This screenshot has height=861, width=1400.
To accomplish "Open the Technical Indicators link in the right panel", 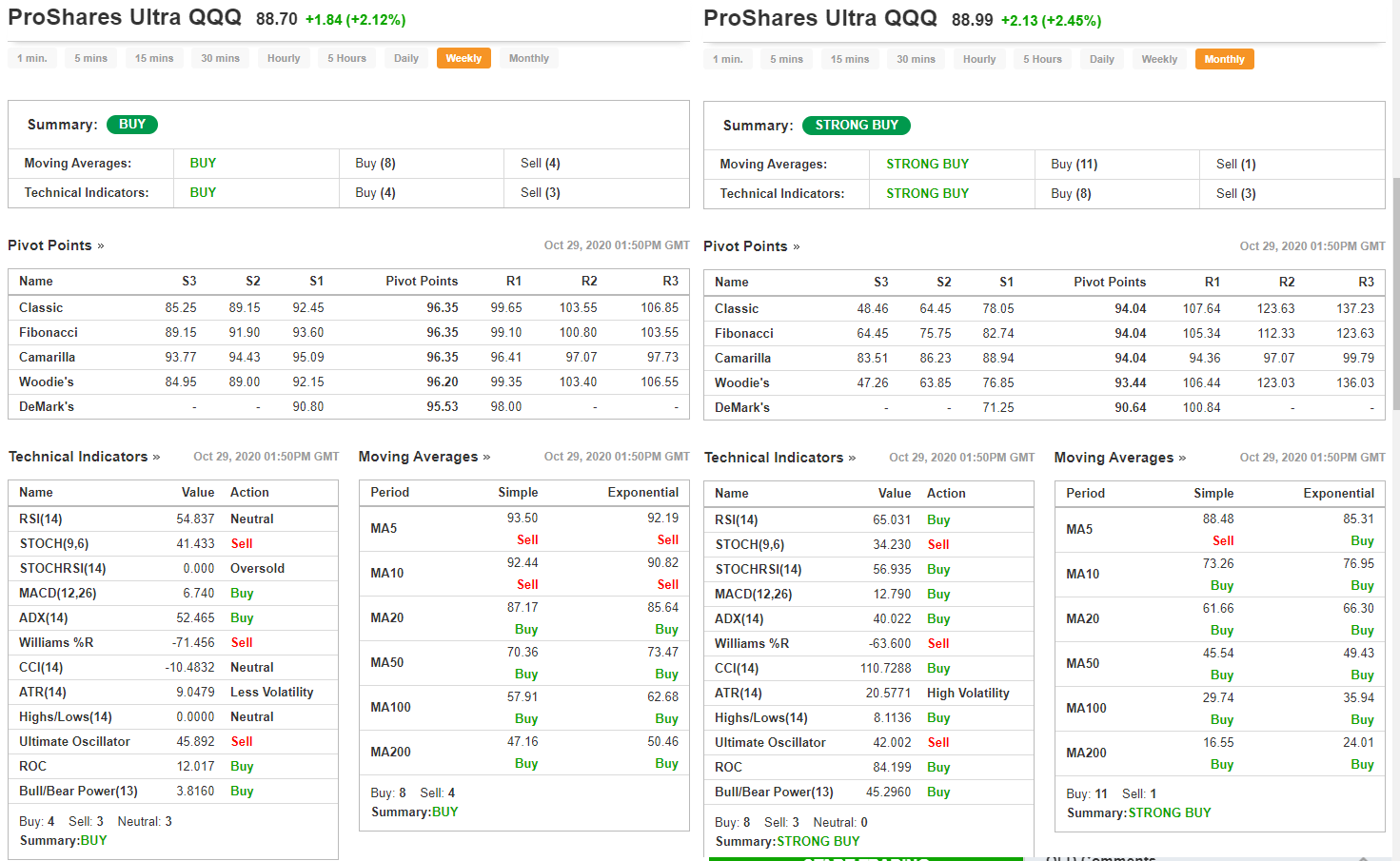I will click(x=779, y=458).
